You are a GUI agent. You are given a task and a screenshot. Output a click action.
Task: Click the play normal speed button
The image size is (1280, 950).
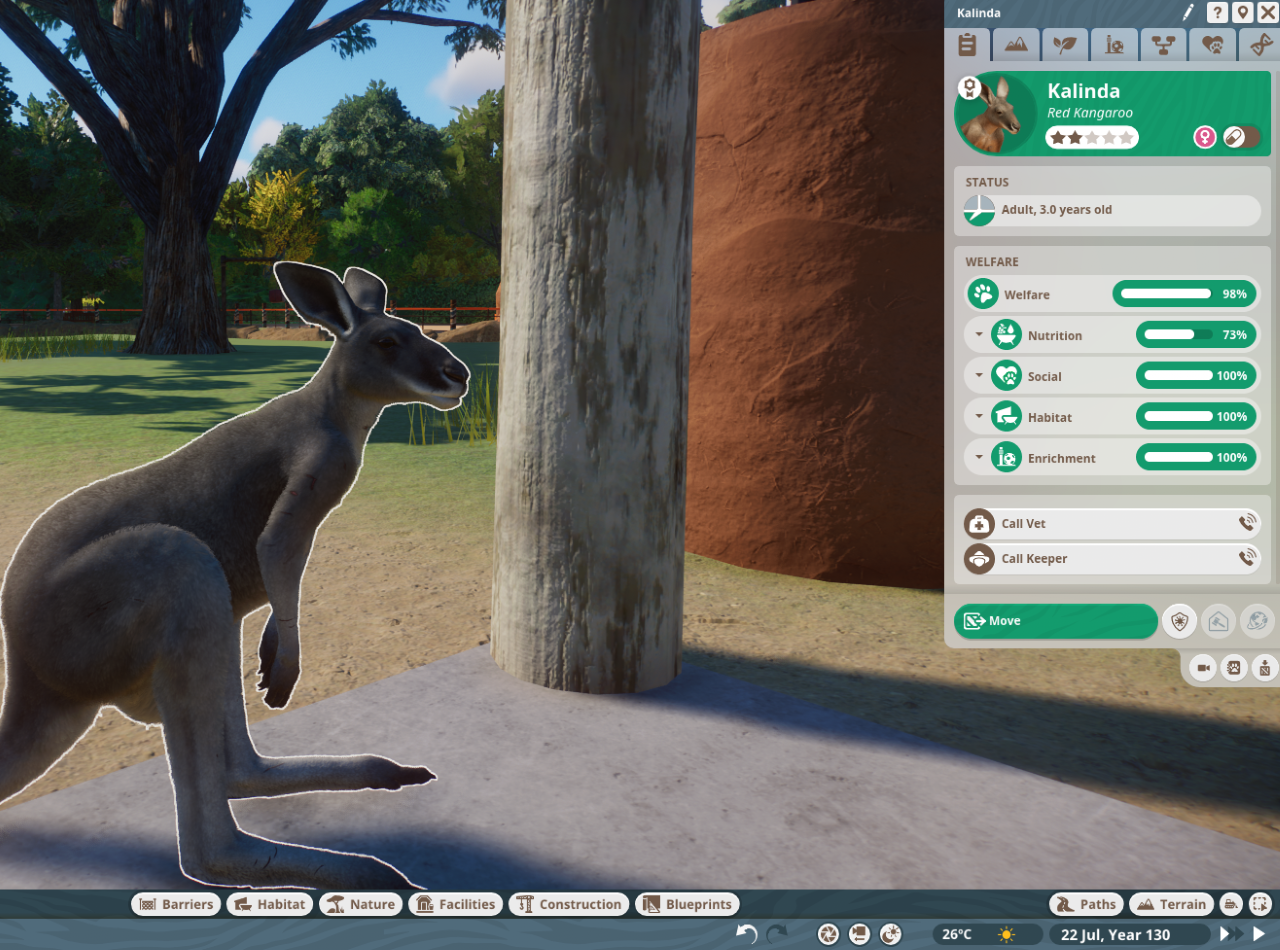1259,934
